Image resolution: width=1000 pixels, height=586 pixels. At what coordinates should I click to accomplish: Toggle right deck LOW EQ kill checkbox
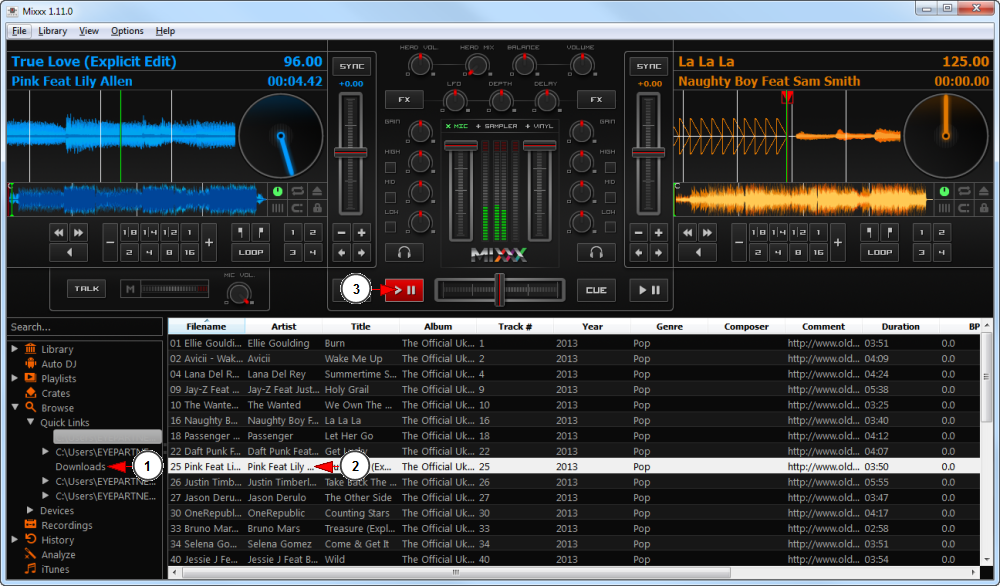[610, 227]
